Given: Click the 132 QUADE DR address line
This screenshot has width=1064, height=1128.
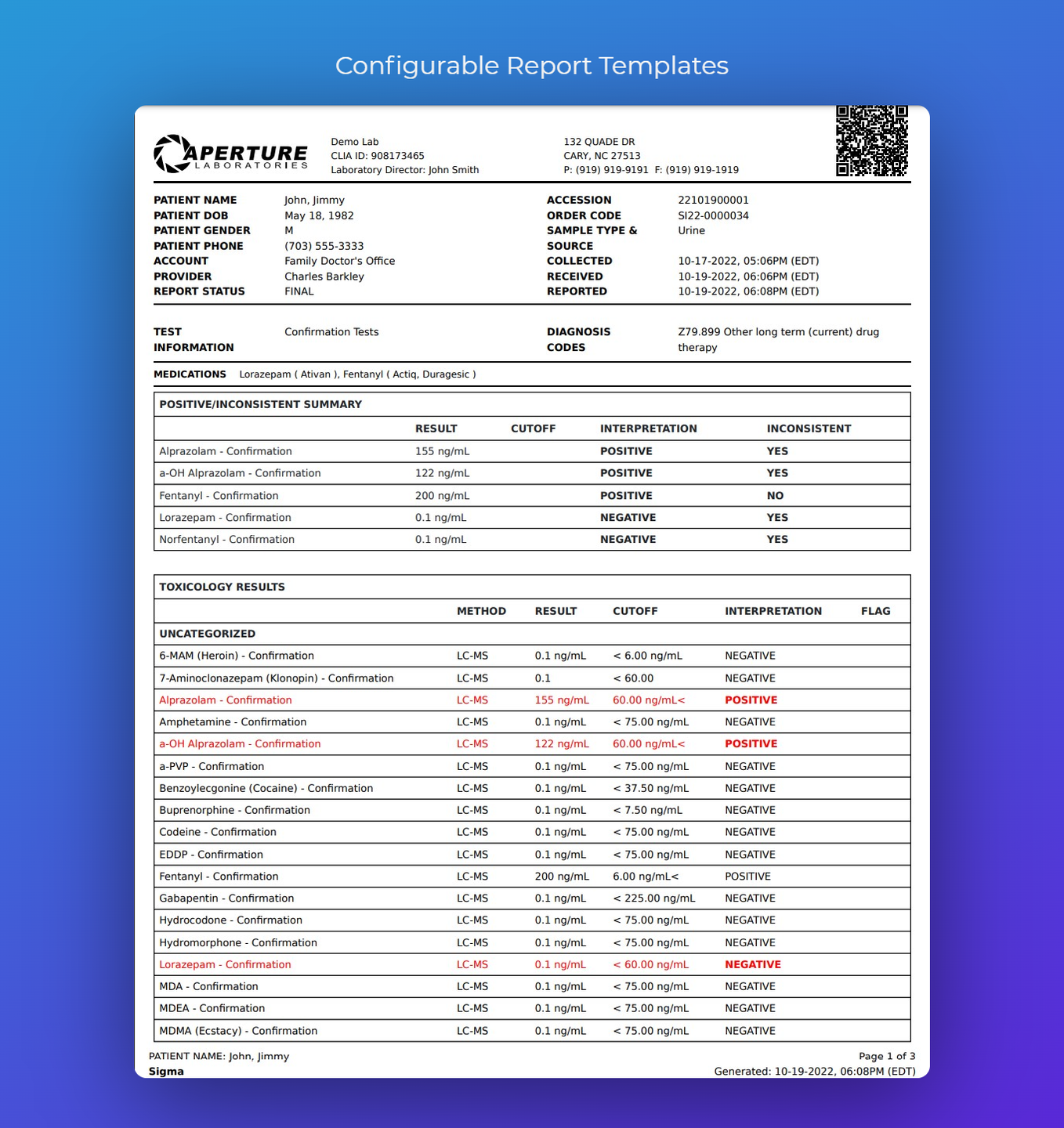Looking at the screenshot, I should (x=599, y=142).
